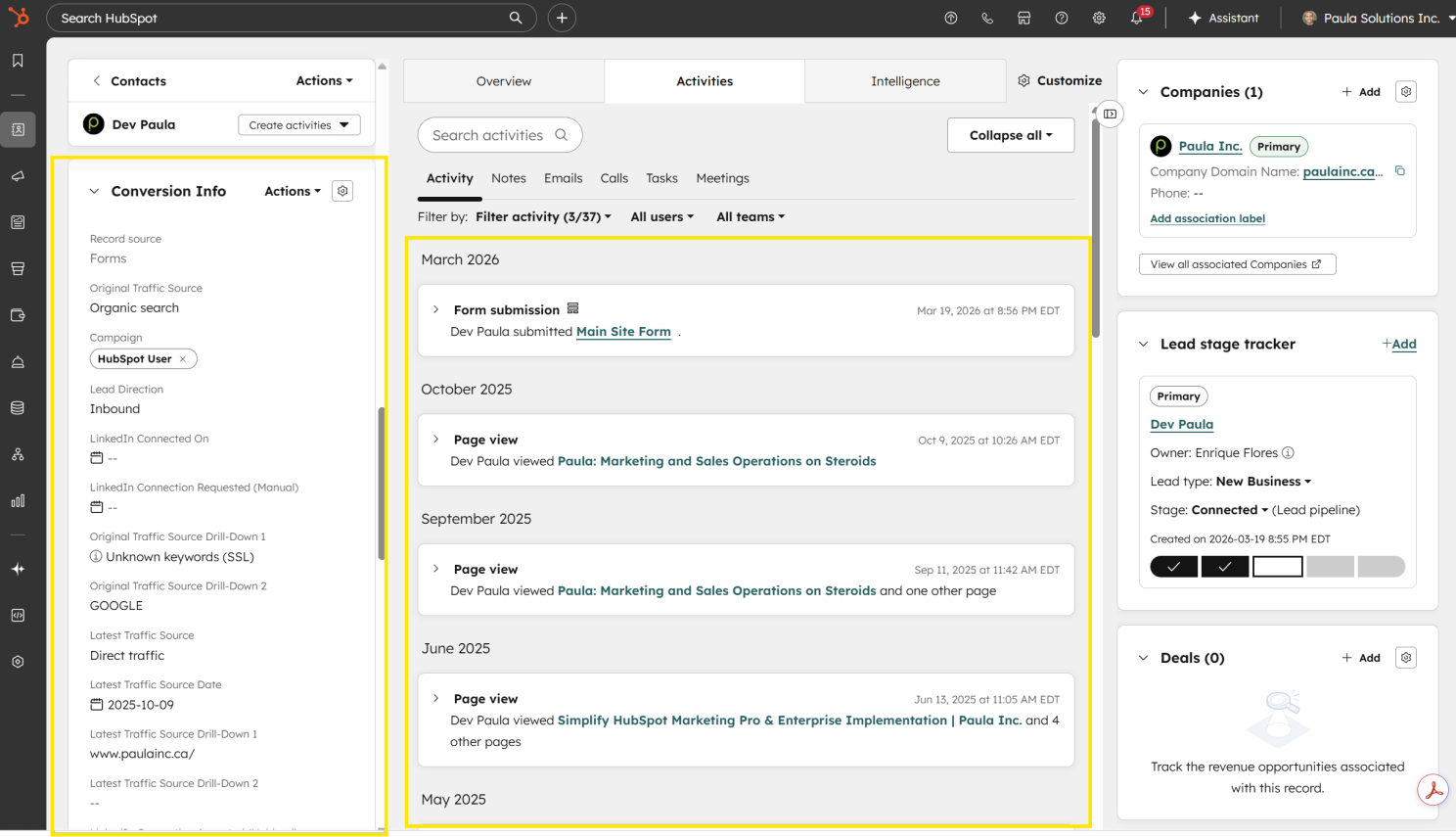Open the Help question mark icon

click(1062, 18)
